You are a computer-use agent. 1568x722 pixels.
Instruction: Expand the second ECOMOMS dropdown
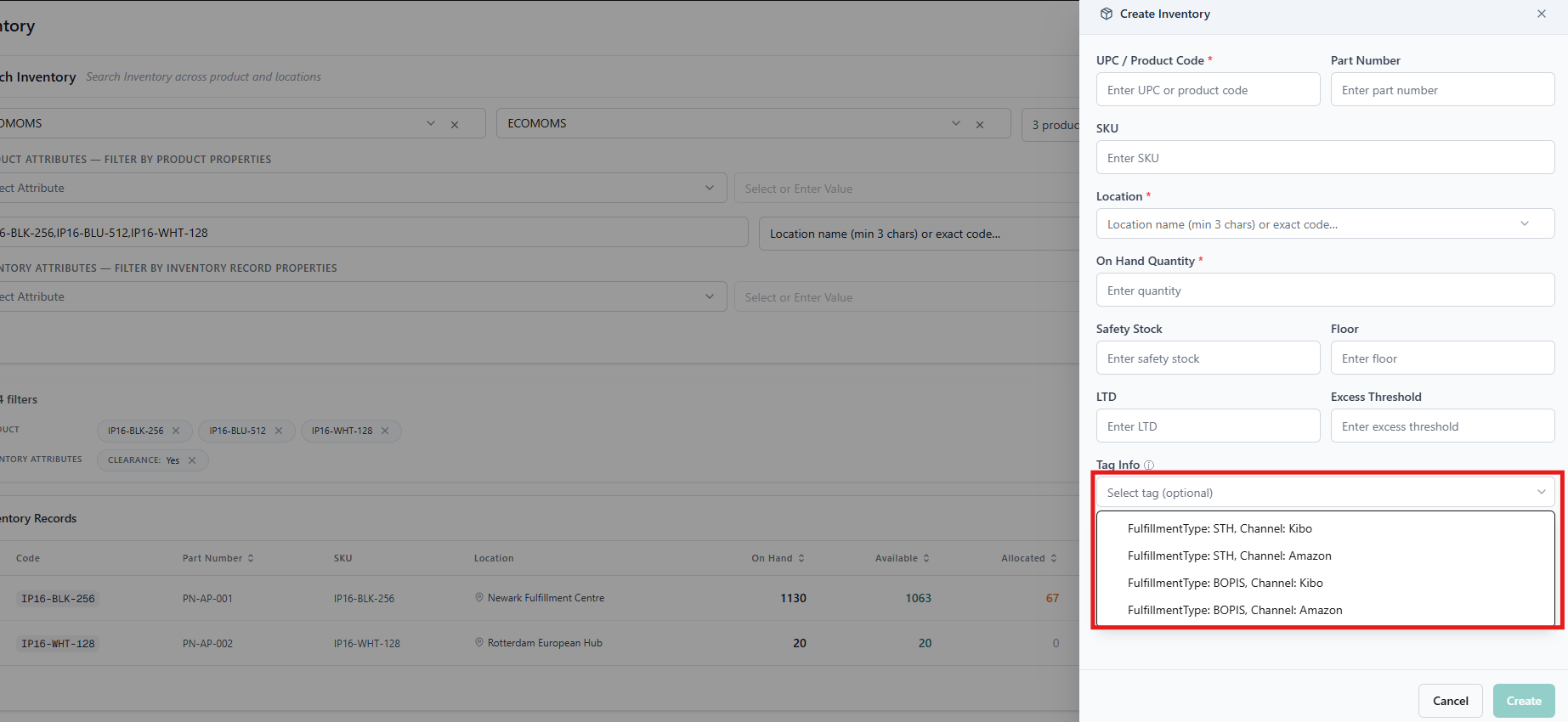coord(956,123)
